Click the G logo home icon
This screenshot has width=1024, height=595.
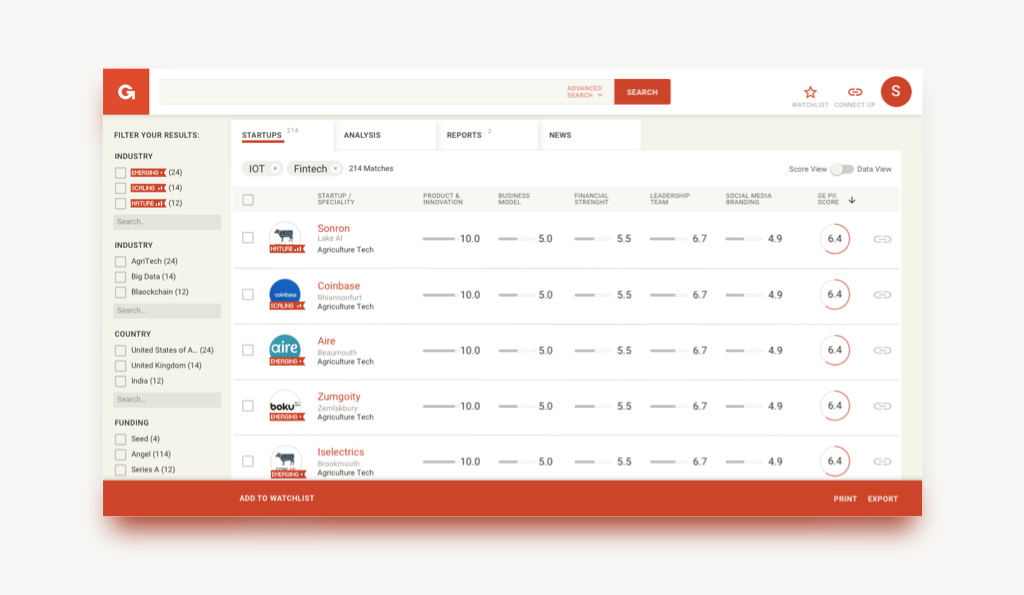point(126,92)
